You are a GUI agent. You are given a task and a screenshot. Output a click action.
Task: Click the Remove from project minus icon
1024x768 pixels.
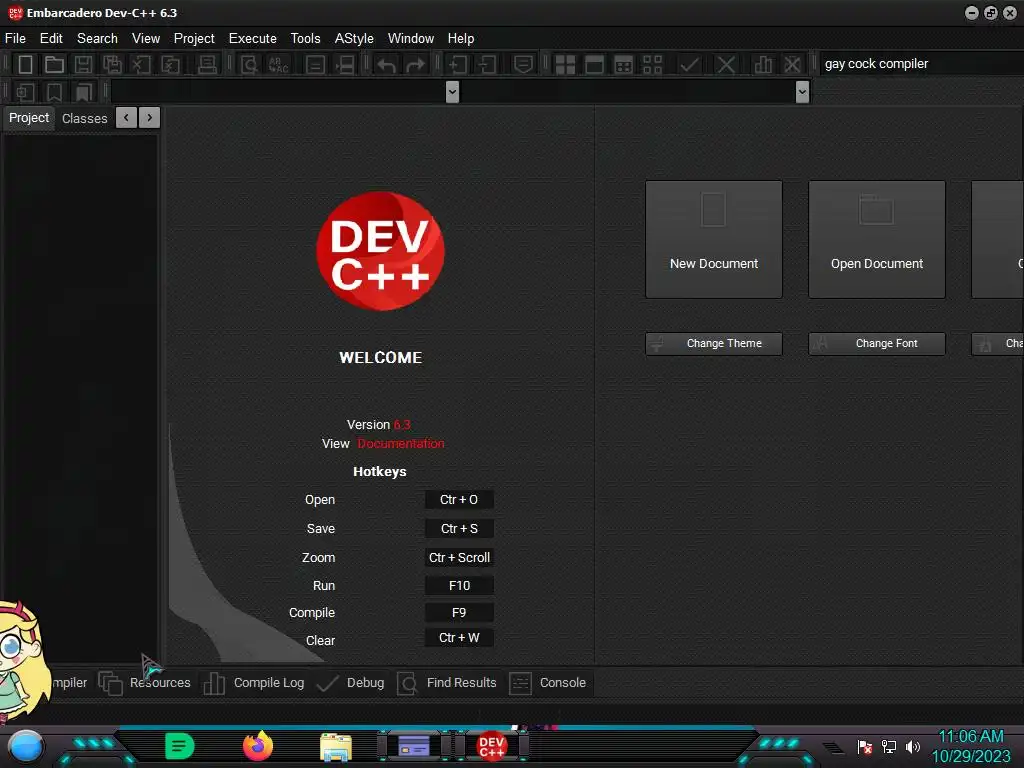[487, 64]
